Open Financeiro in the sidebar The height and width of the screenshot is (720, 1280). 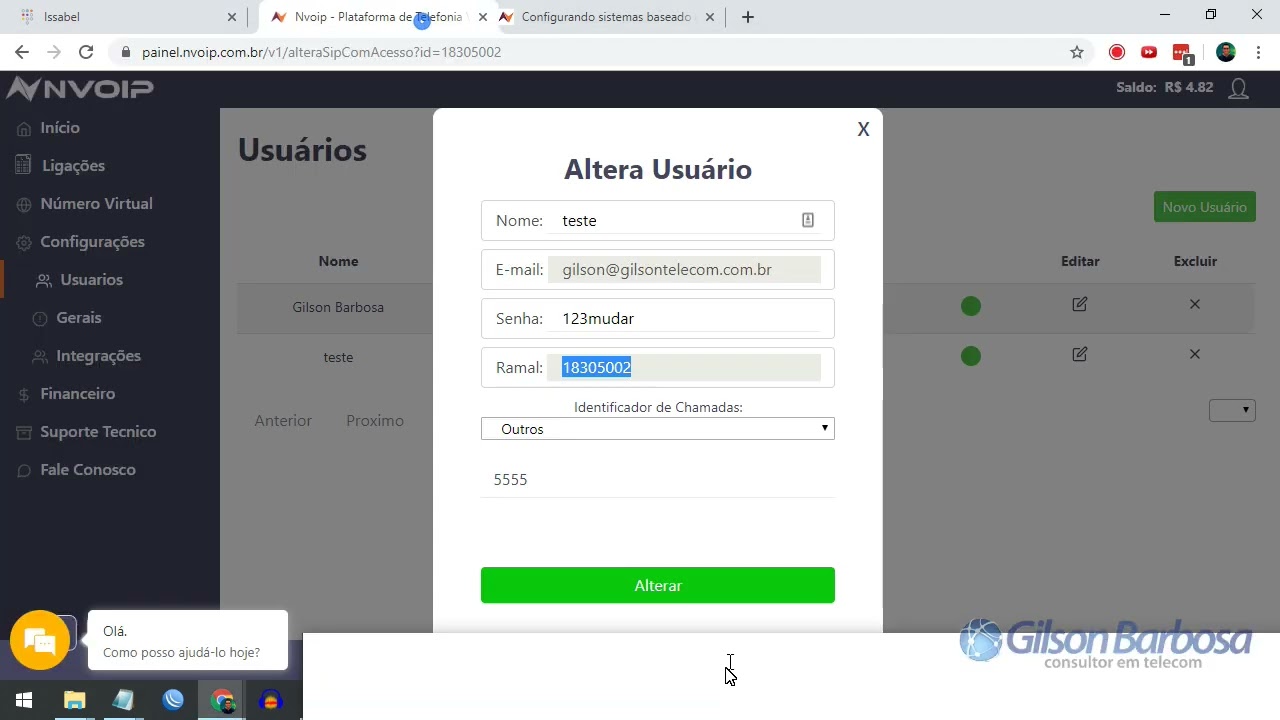[77, 394]
